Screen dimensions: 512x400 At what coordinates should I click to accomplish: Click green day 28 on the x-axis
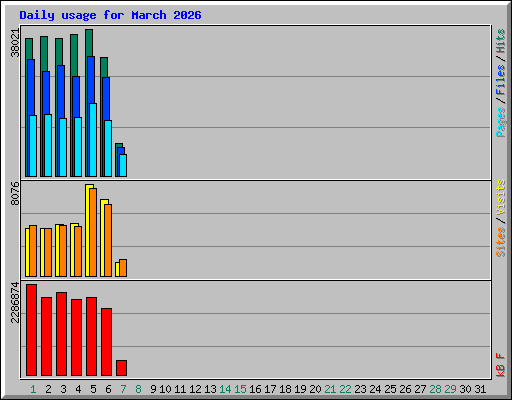point(435,389)
